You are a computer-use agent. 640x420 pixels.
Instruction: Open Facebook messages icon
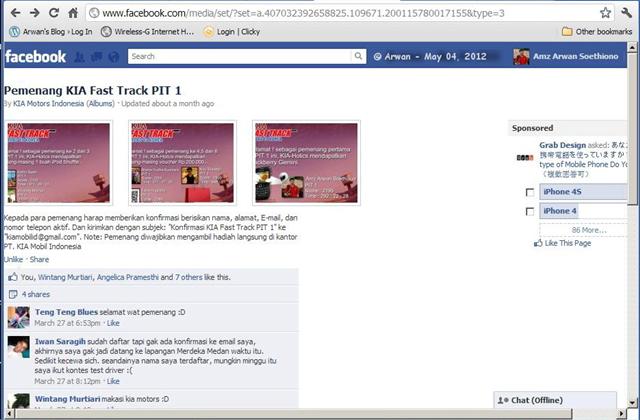point(97,57)
